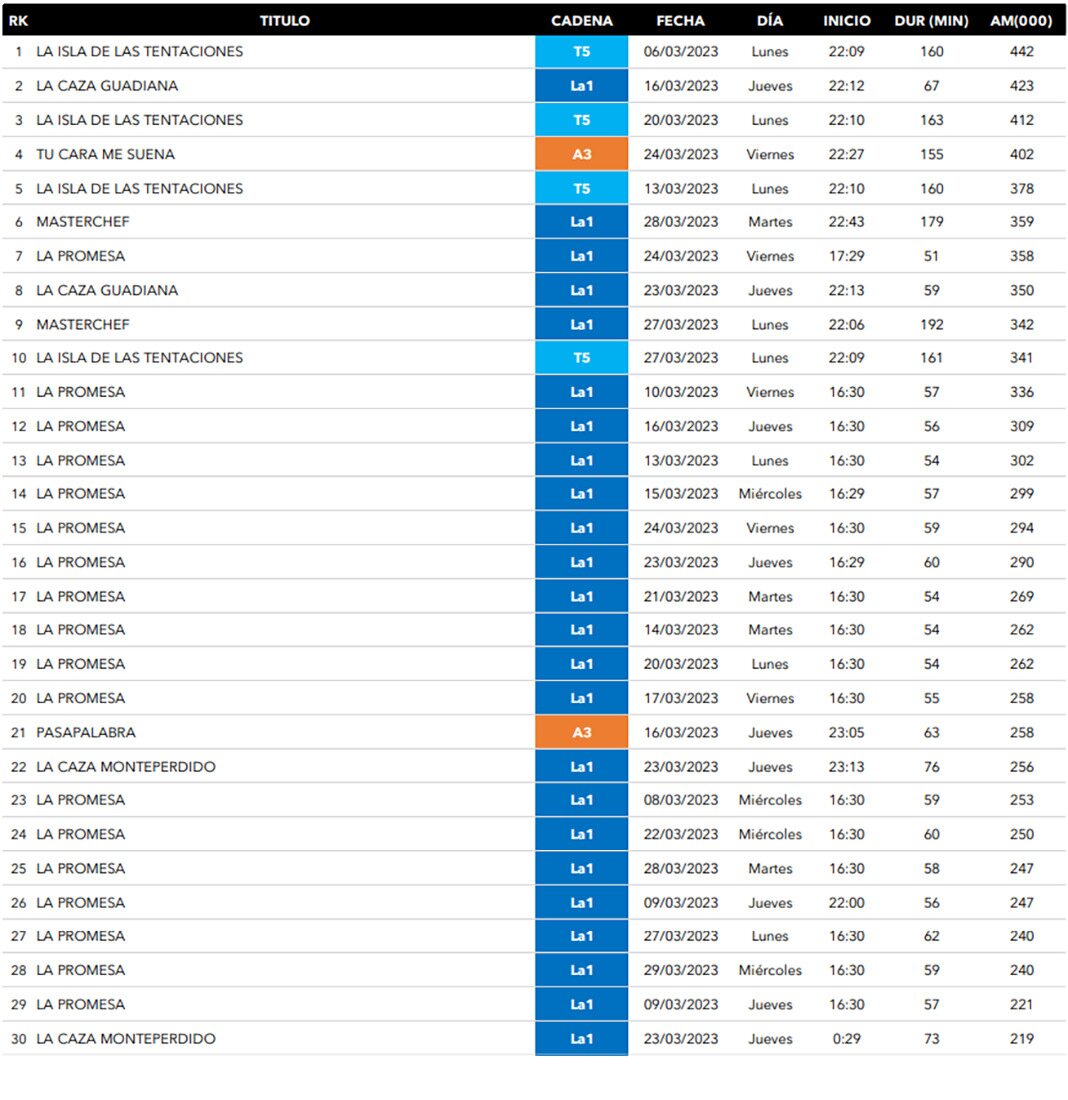Sort the table by FECHA header
Image resolution: width=1068 pixels, height=1100 pixels.
pos(680,21)
